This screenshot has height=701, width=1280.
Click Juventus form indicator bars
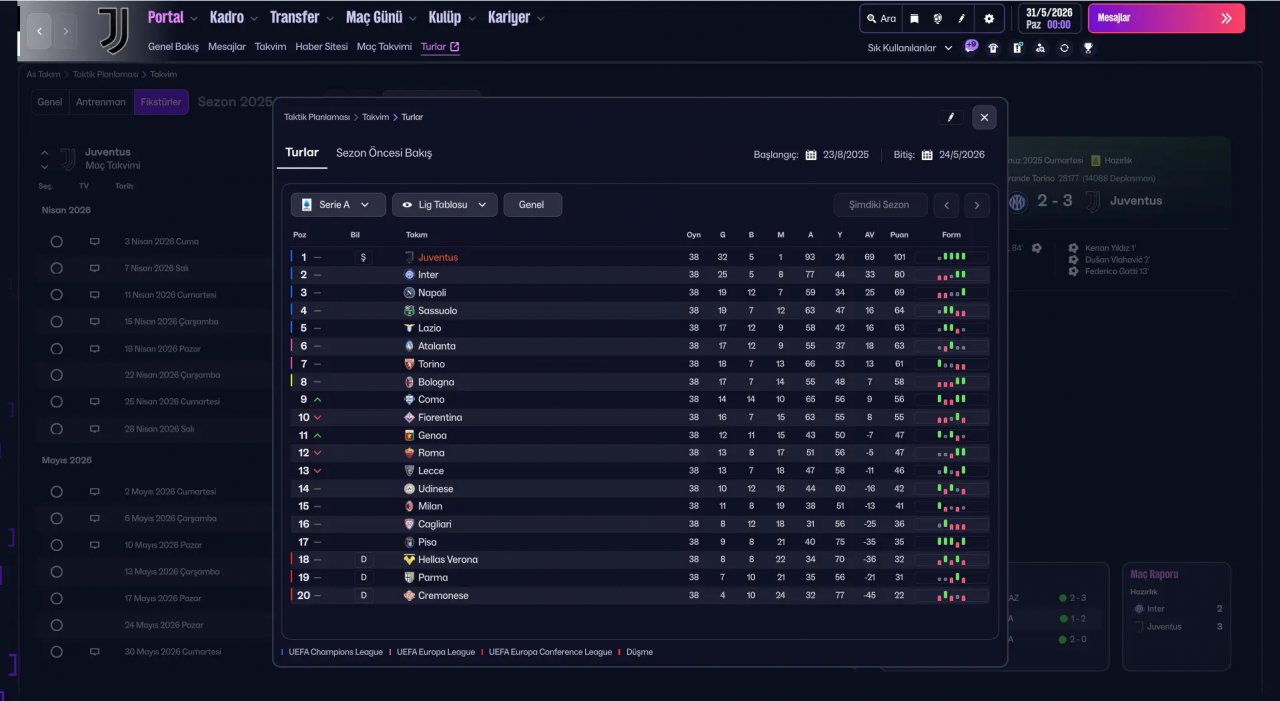tap(952, 257)
